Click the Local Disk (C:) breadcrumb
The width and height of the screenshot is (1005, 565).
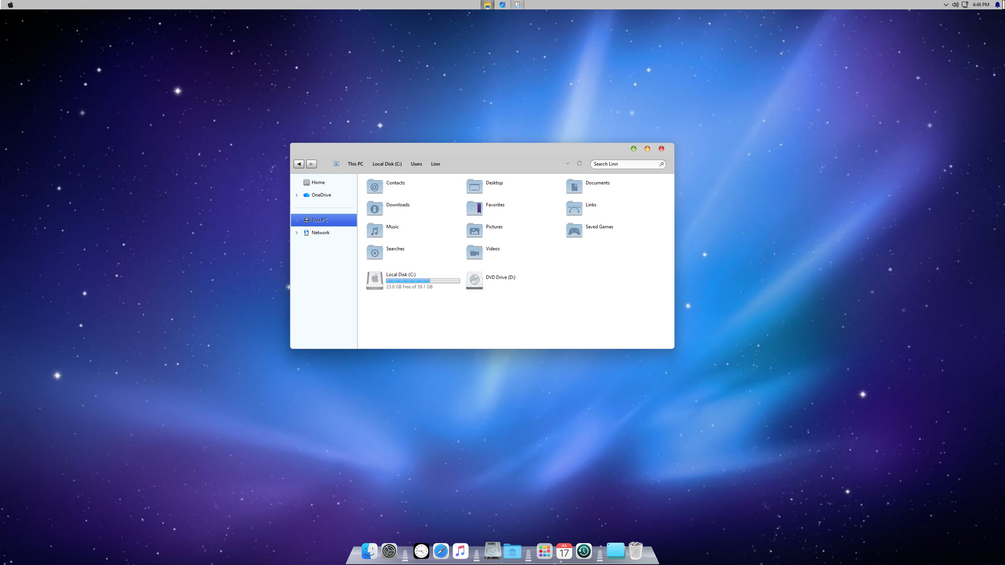click(387, 164)
